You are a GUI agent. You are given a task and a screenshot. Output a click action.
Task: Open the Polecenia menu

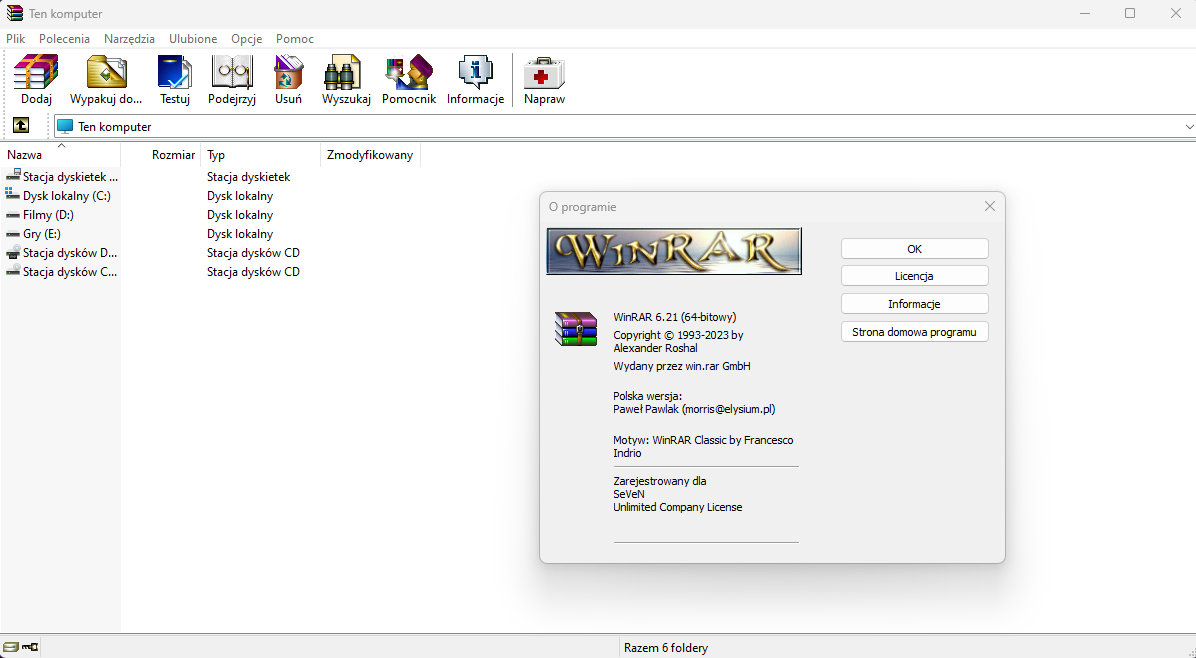click(64, 39)
